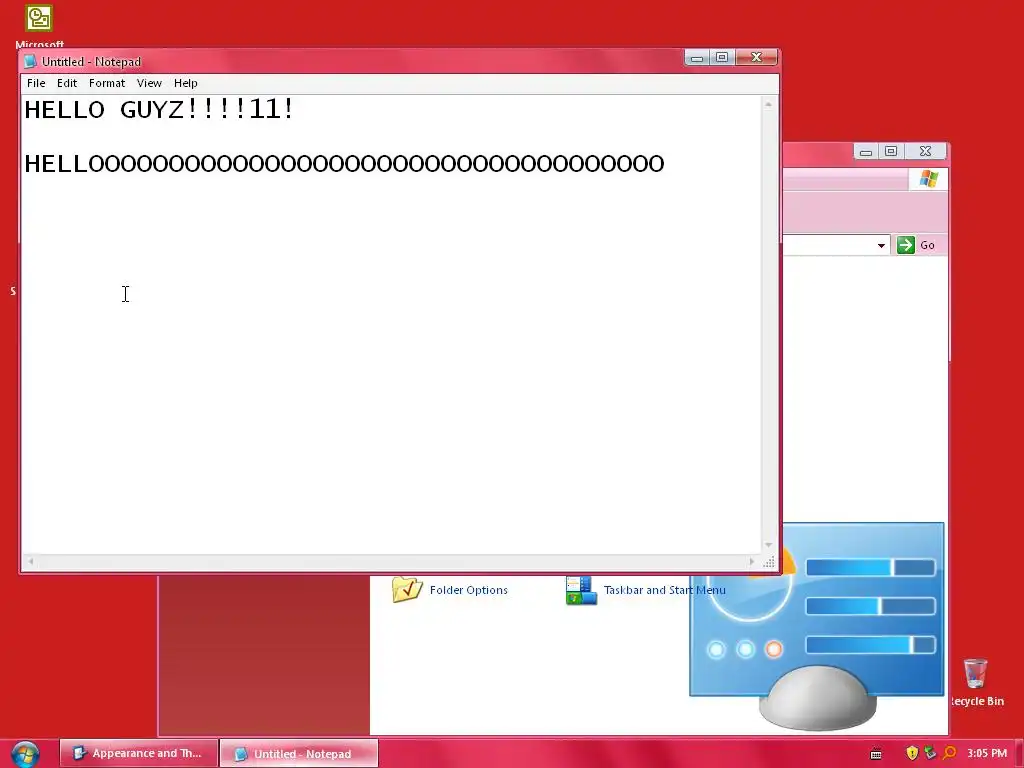
Task: Open the Help menu in Notepad
Action: click(185, 83)
